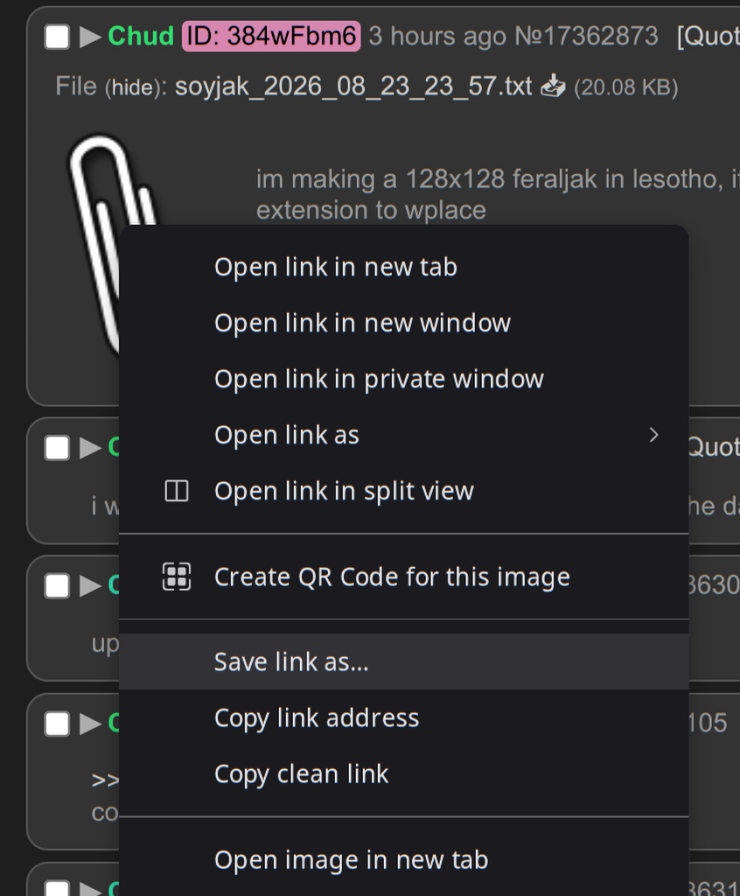Open the soyjak_2026_08_23_23_57.txt file link

pos(353,87)
